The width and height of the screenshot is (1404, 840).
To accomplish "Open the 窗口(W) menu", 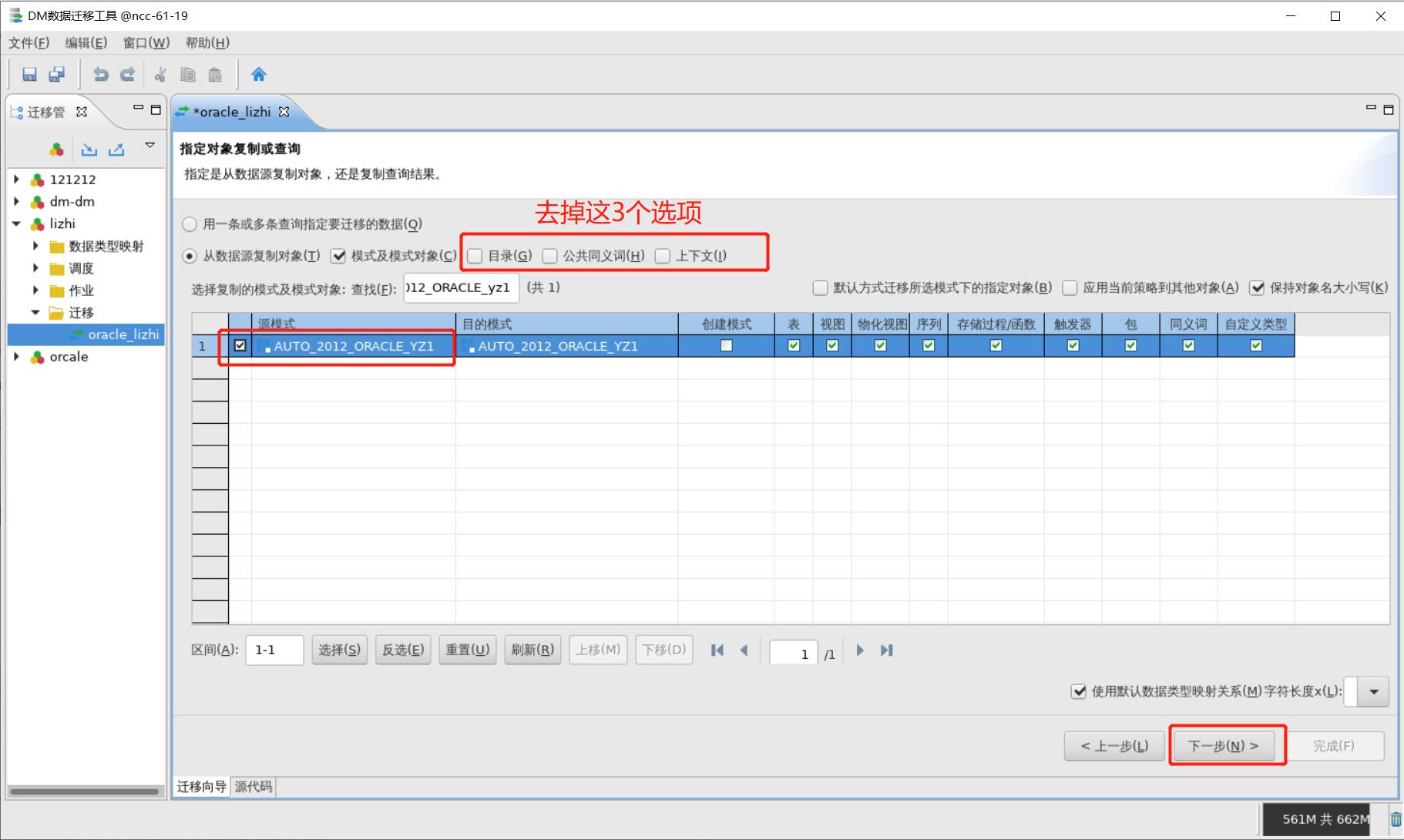I will (146, 42).
